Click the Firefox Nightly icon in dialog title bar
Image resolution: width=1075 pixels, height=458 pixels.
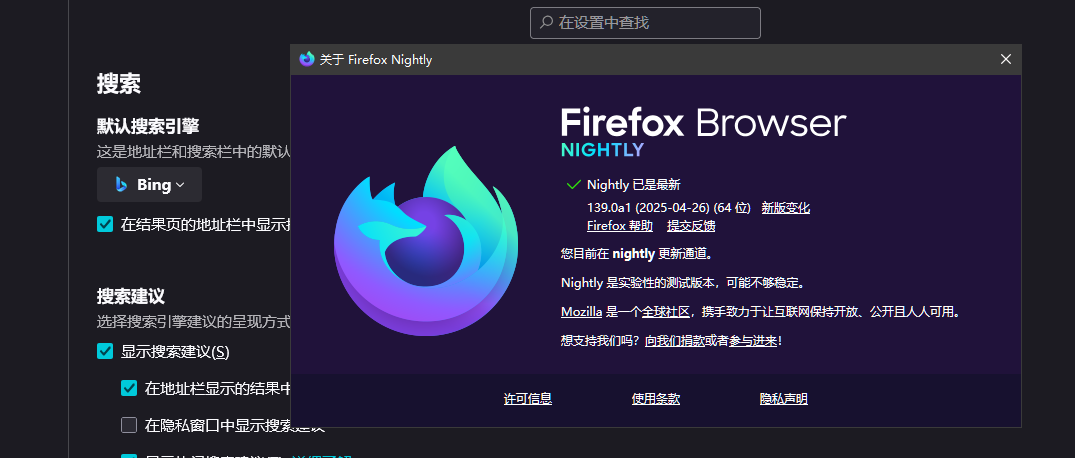pyautogui.click(x=307, y=60)
